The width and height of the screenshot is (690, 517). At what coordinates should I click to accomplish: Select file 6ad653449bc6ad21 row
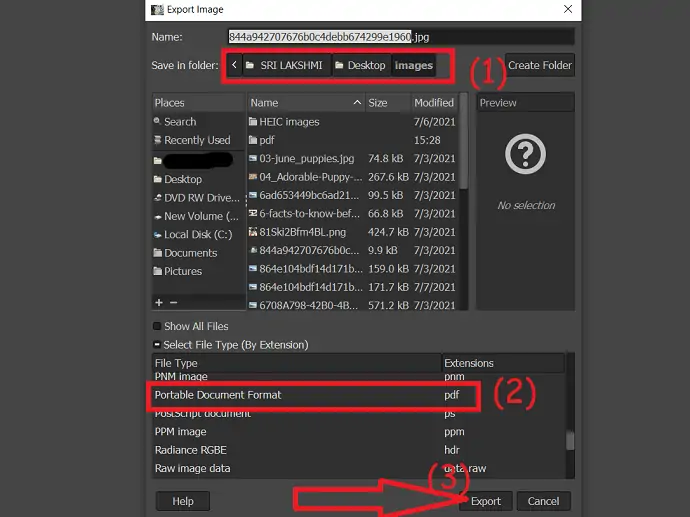click(x=352, y=195)
